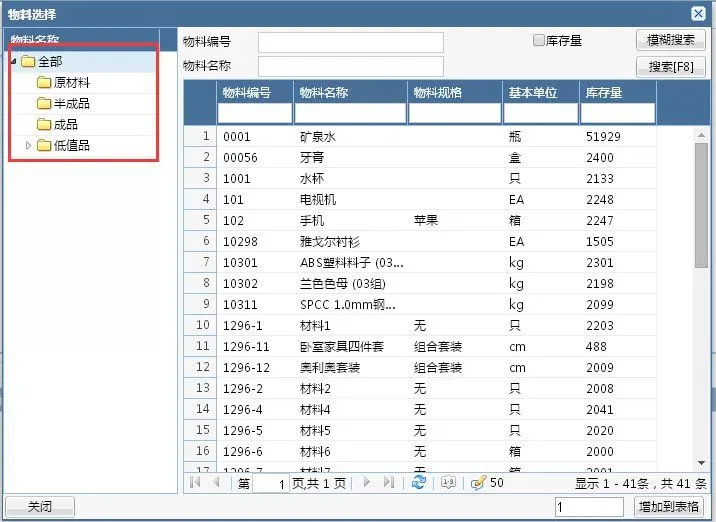Close the 物料选择 dialog with X
The image size is (716, 522).
(x=698, y=14)
